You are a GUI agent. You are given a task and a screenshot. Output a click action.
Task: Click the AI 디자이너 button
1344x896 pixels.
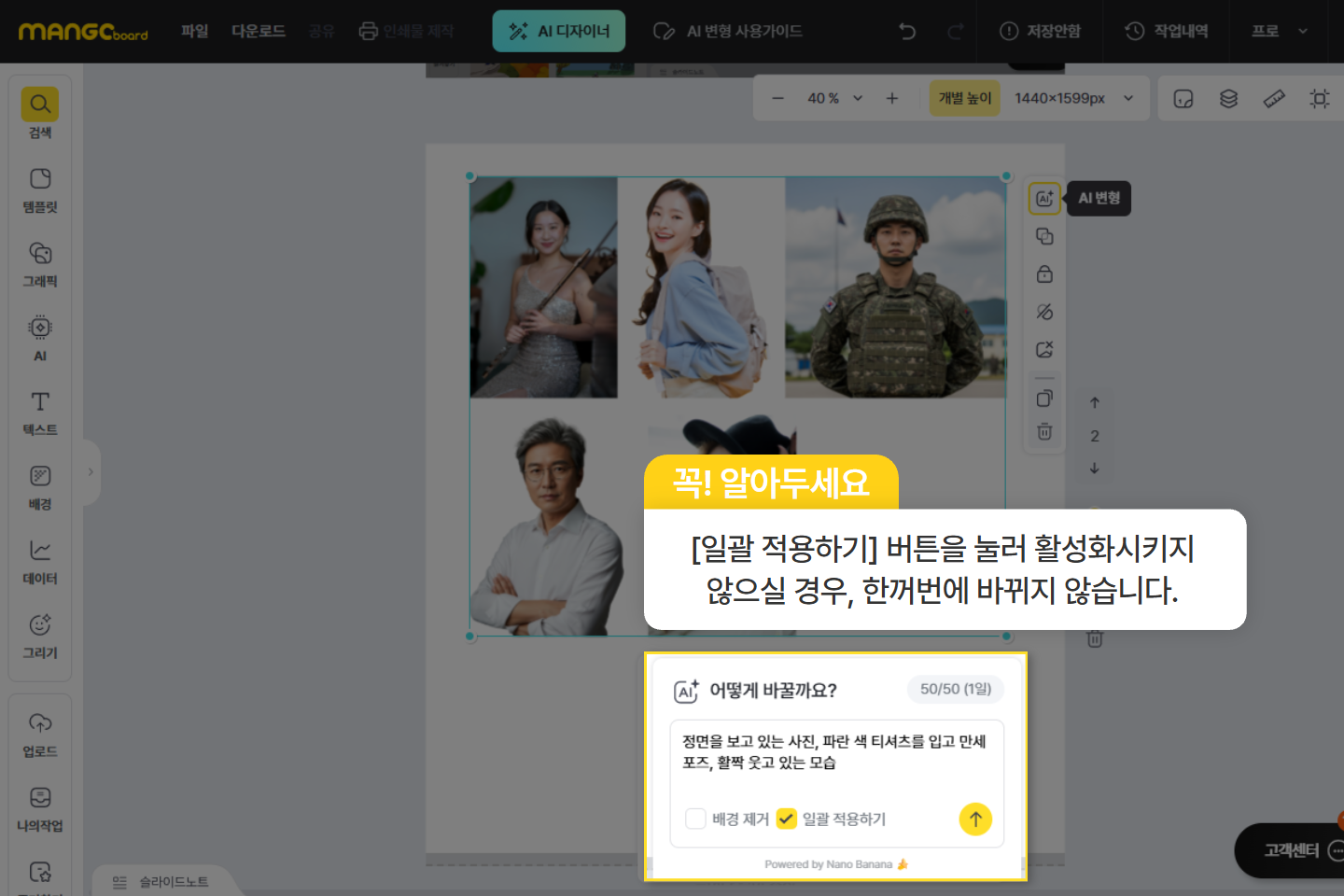558,31
